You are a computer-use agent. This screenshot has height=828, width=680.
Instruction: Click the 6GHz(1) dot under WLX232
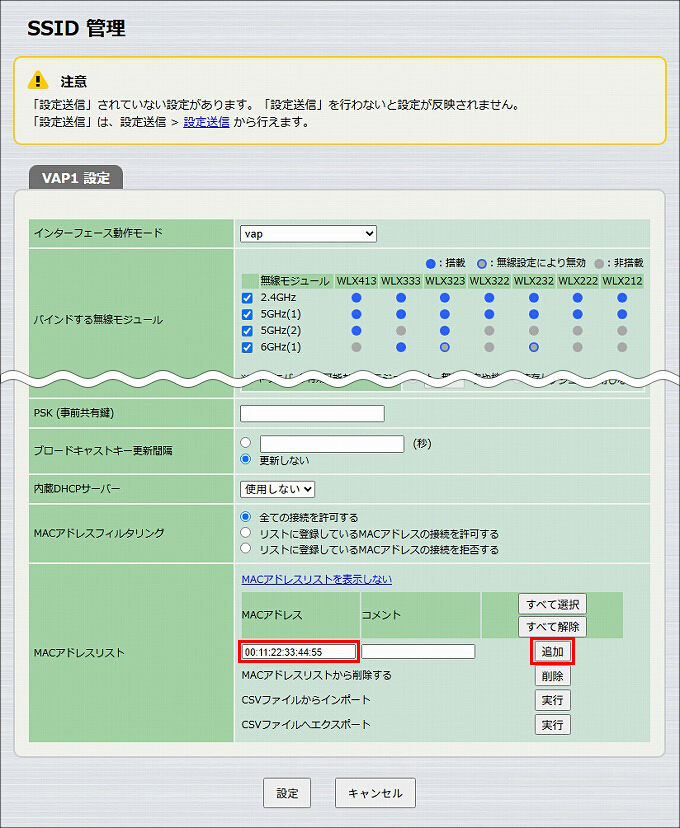[534, 347]
